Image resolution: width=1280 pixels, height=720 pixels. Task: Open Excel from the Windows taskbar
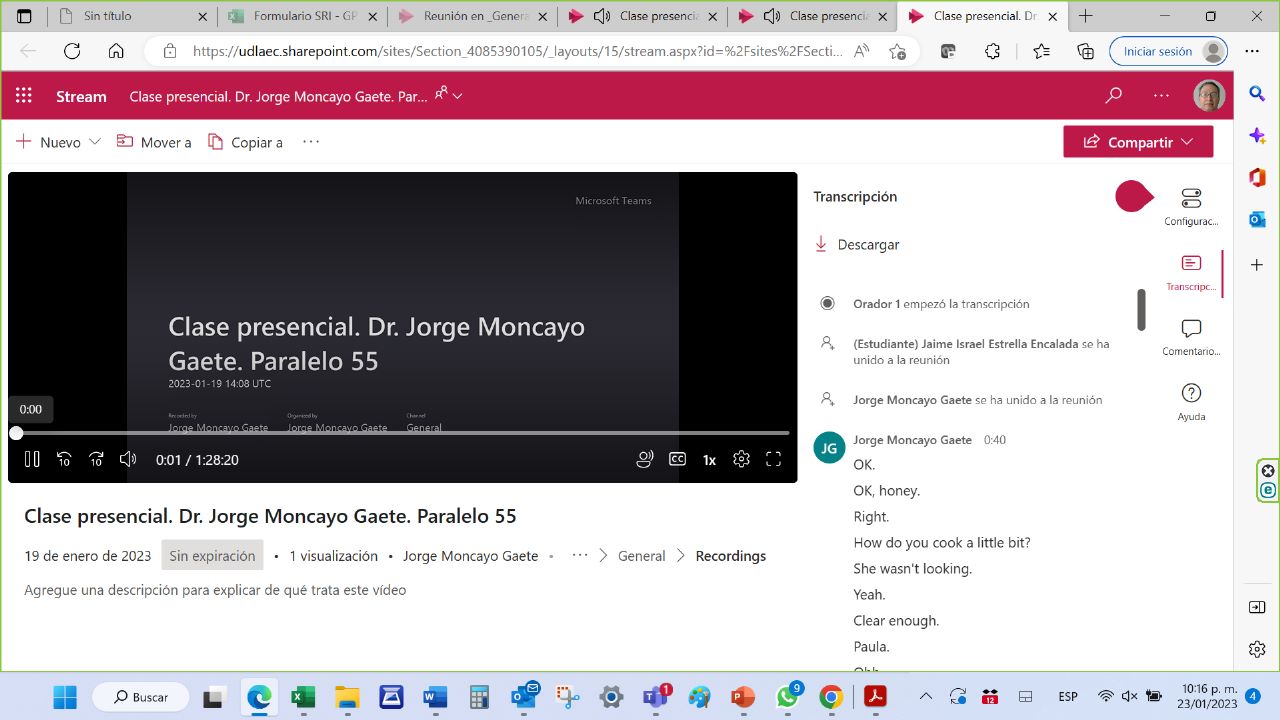[x=303, y=697]
